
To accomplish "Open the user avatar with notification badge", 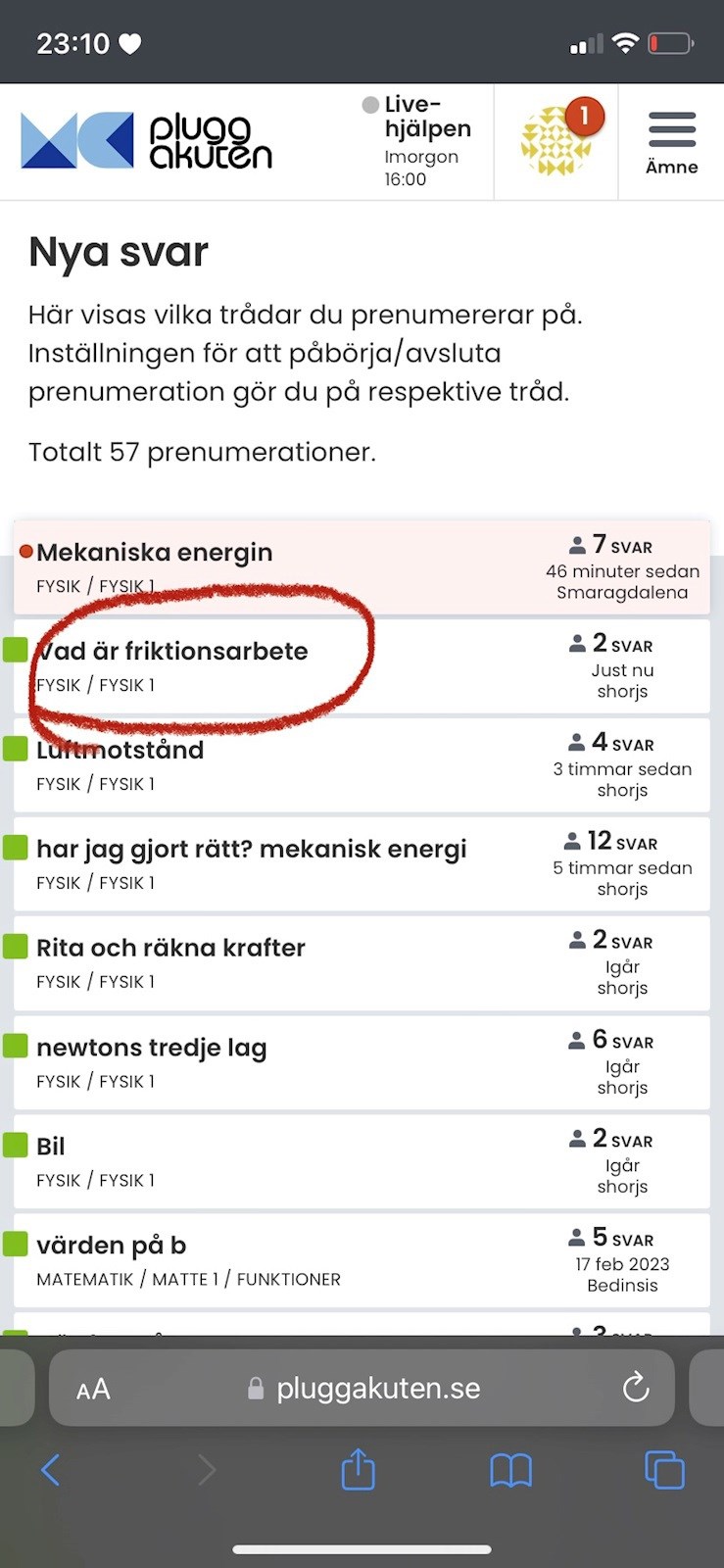I will coord(557,142).
